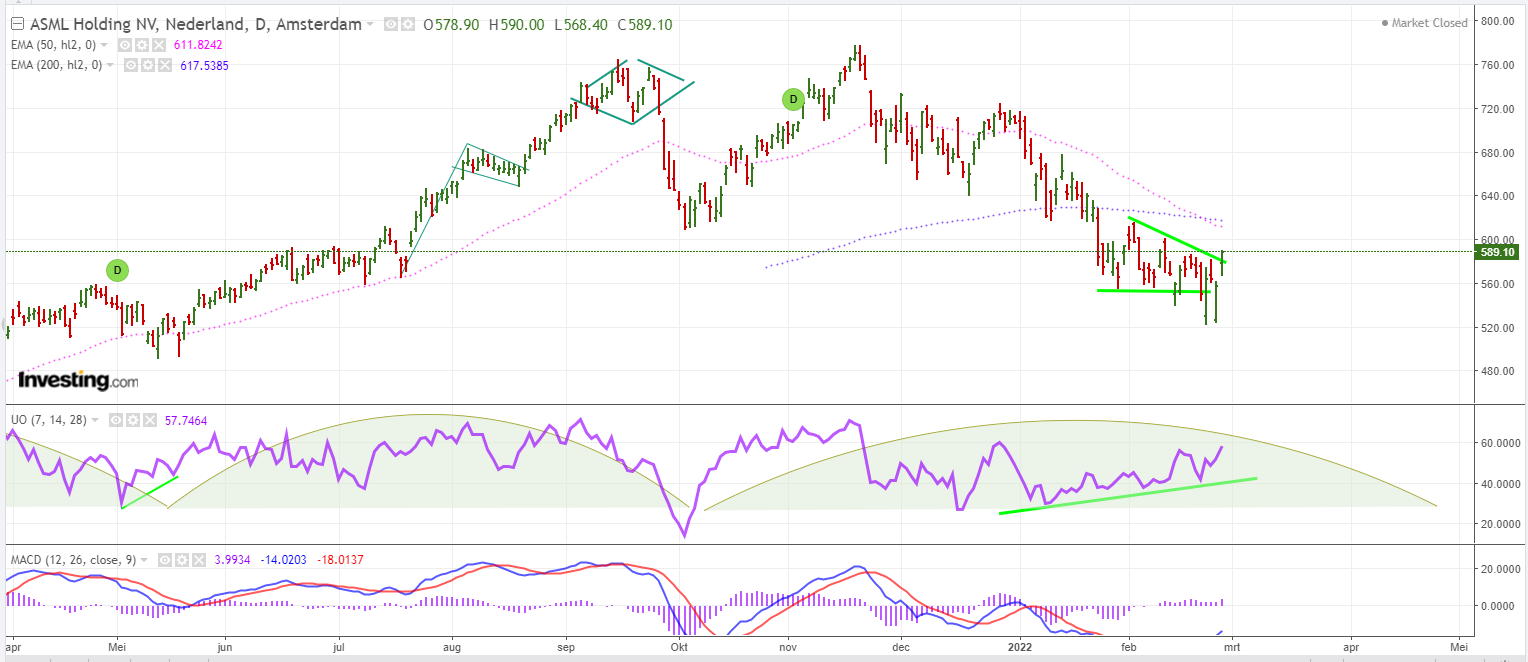This screenshot has width=1528, height=662.
Task: Select the MACD (12, 26, close, 9) label
Action: pyautogui.click(x=73, y=560)
